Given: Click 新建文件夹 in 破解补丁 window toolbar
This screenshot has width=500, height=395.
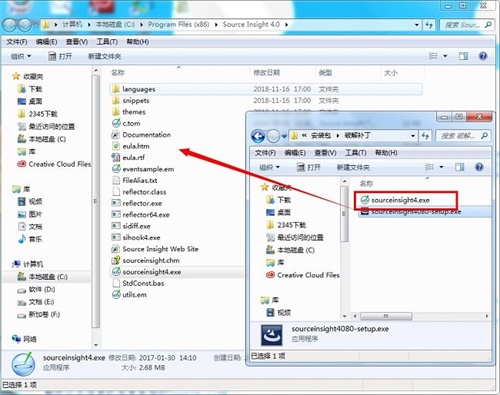Looking at the screenshot, I should (x=353, y=167).
